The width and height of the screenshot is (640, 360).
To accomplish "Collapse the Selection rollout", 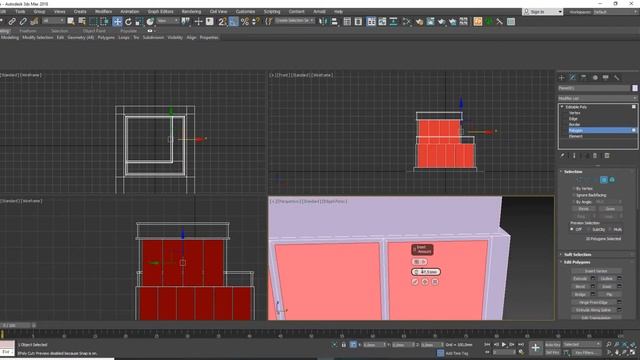I will pyautogui.click(x=573, y=171).
